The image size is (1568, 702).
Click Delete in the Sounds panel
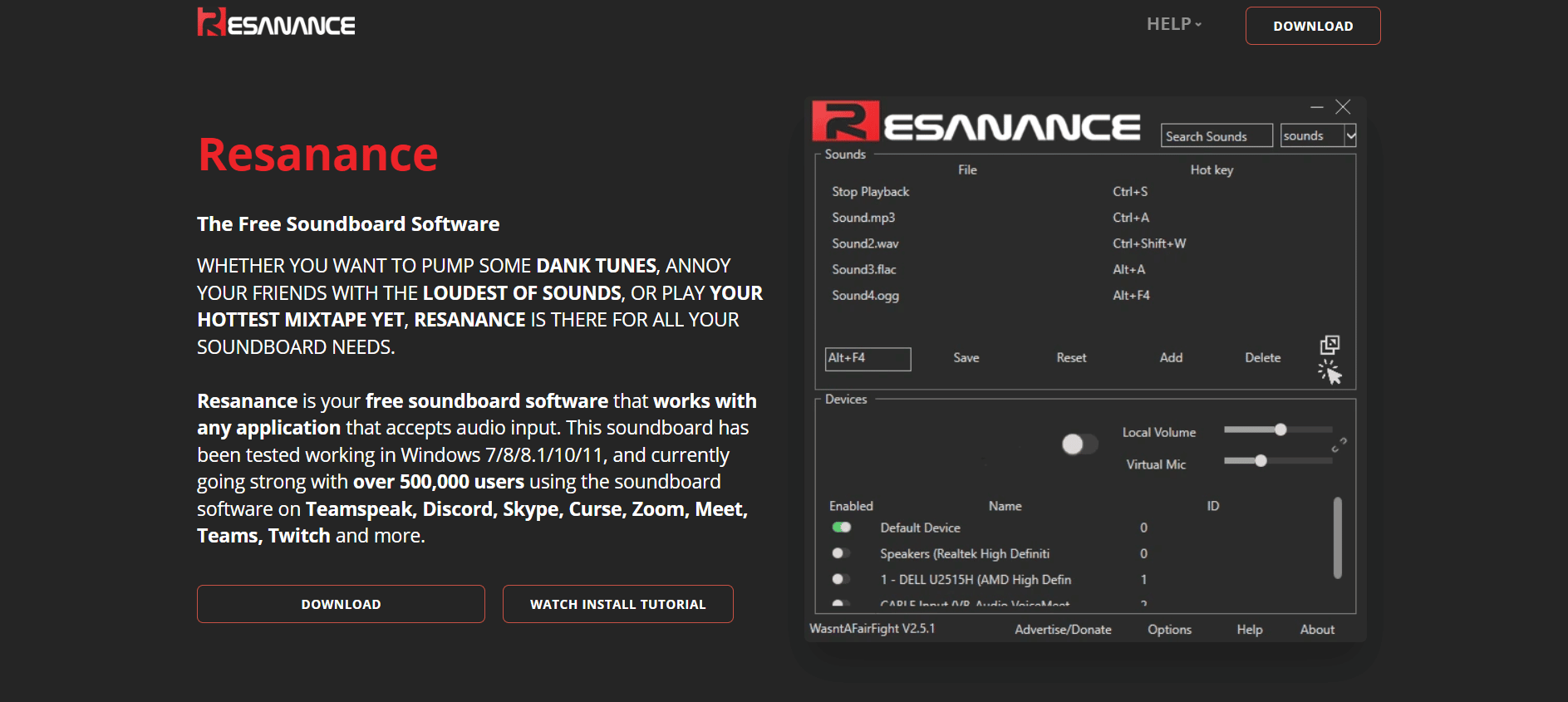point(1262,358)
